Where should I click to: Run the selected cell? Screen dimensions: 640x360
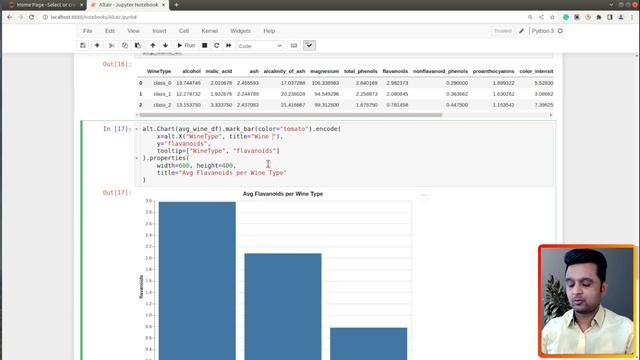pyautogui.click(x=186, y=46)
